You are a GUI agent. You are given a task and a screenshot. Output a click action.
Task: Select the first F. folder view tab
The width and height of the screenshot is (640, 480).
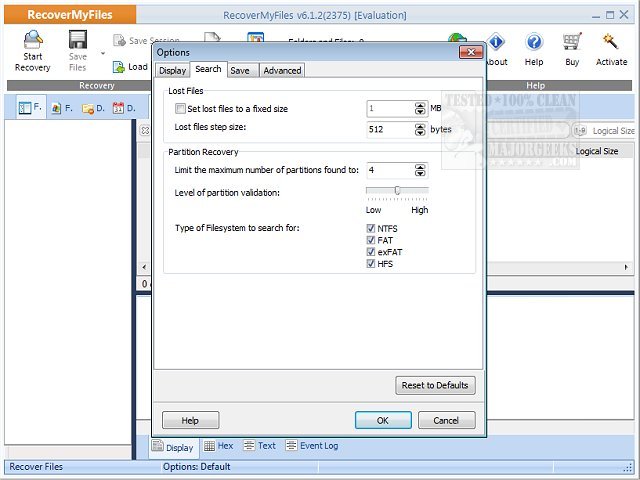coord(31,108)
